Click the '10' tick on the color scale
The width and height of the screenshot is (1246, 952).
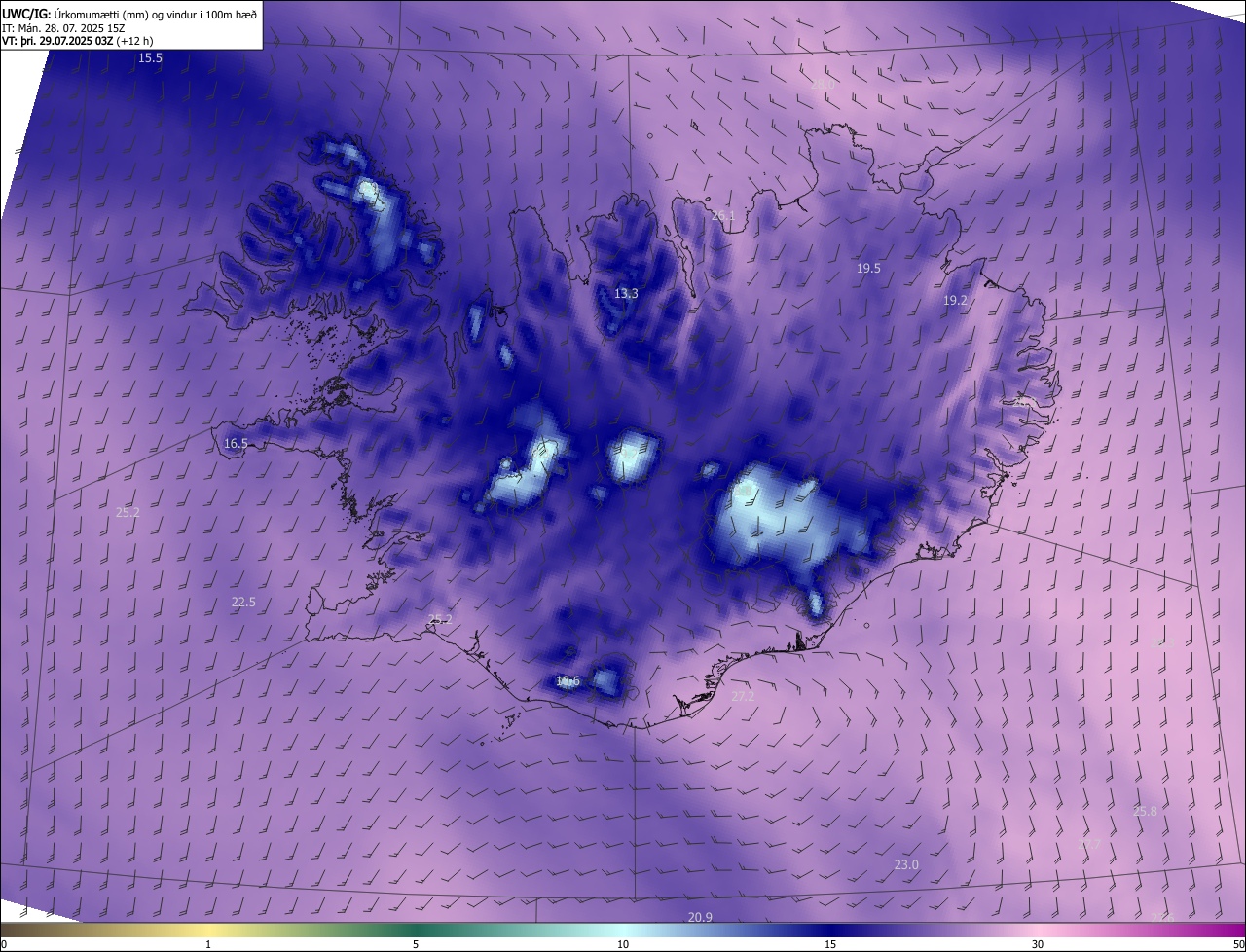623,944
